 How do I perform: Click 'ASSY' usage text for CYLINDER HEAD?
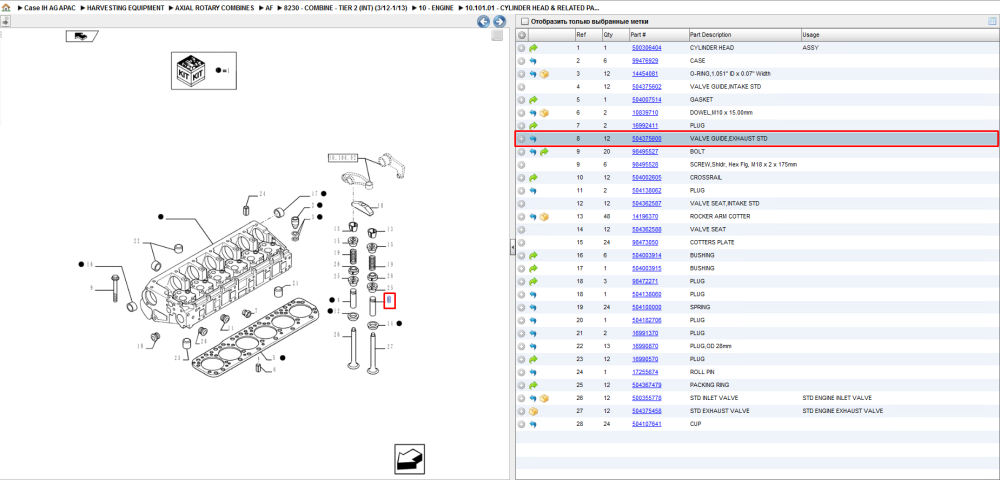pyautogui.click(x=809, y=48)
